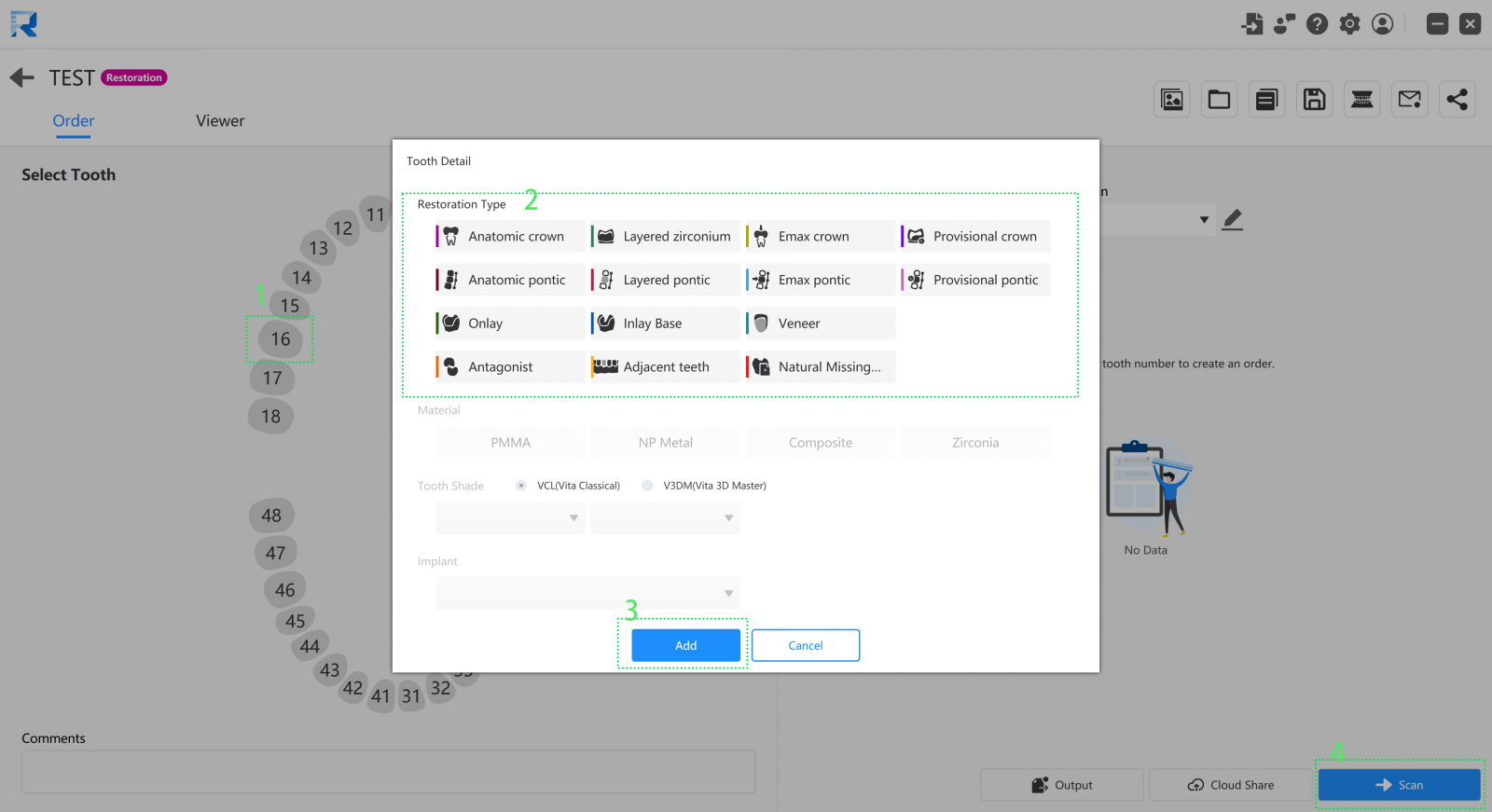1492x812 pixels.
Task: Click the Add button
Action: (685, 645)
